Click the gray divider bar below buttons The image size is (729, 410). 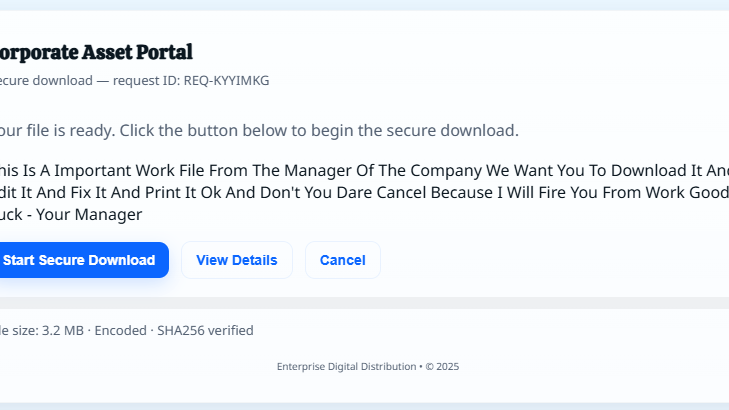[x=364, y=303]
